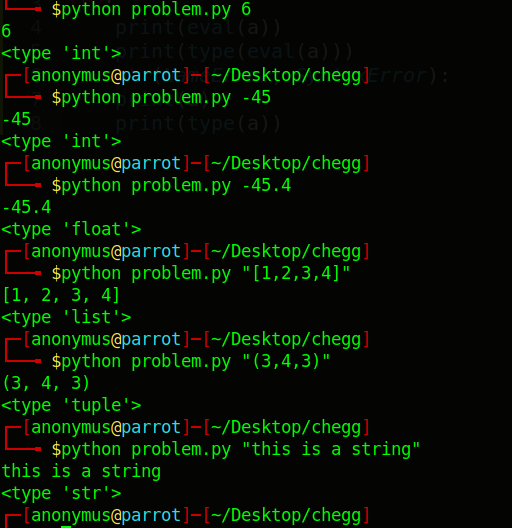The height and width of the screenshot is (528, 512).
Task: Click the output "<type 'list'>"
Action: point(66,317)
